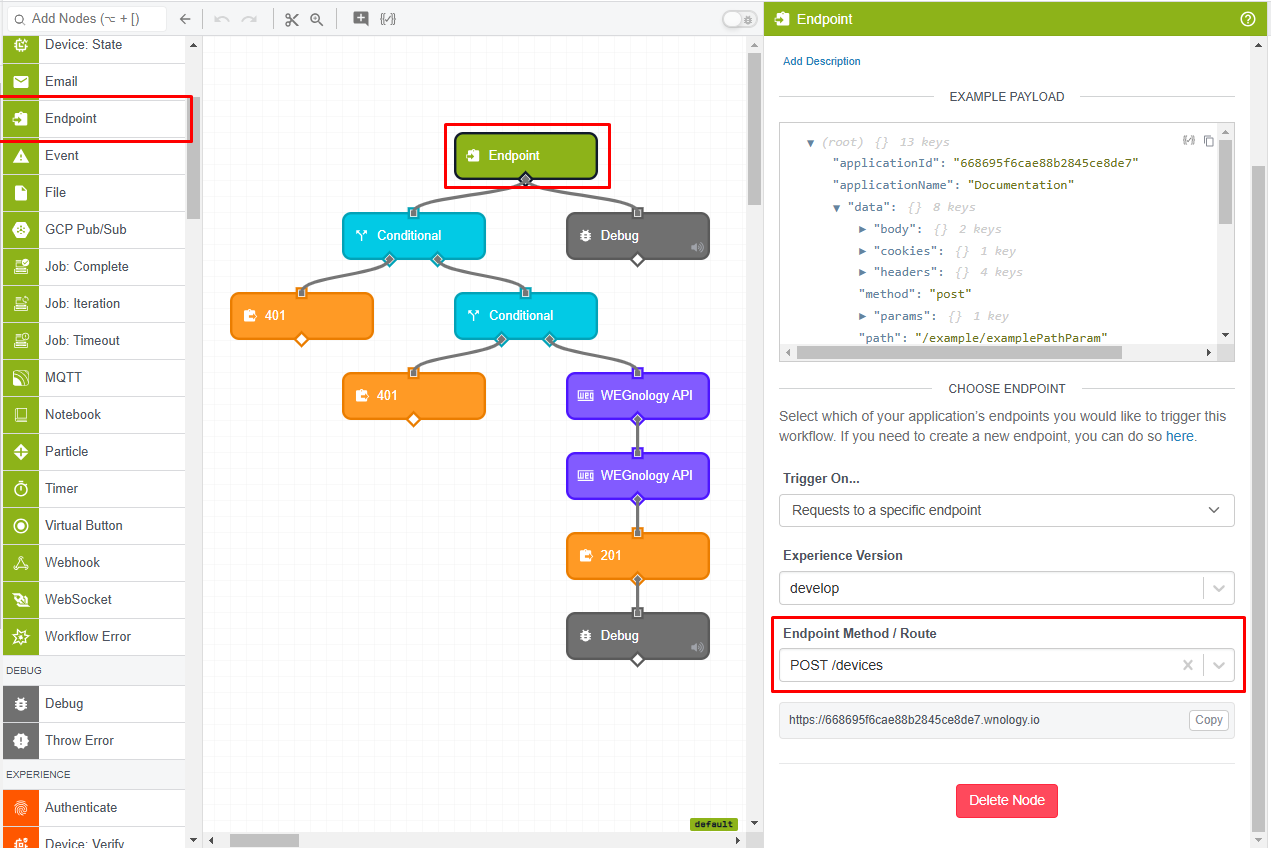The image size is (1271, 848).
Task: Focus the Add Nodes search field
Action: [87, 18]
